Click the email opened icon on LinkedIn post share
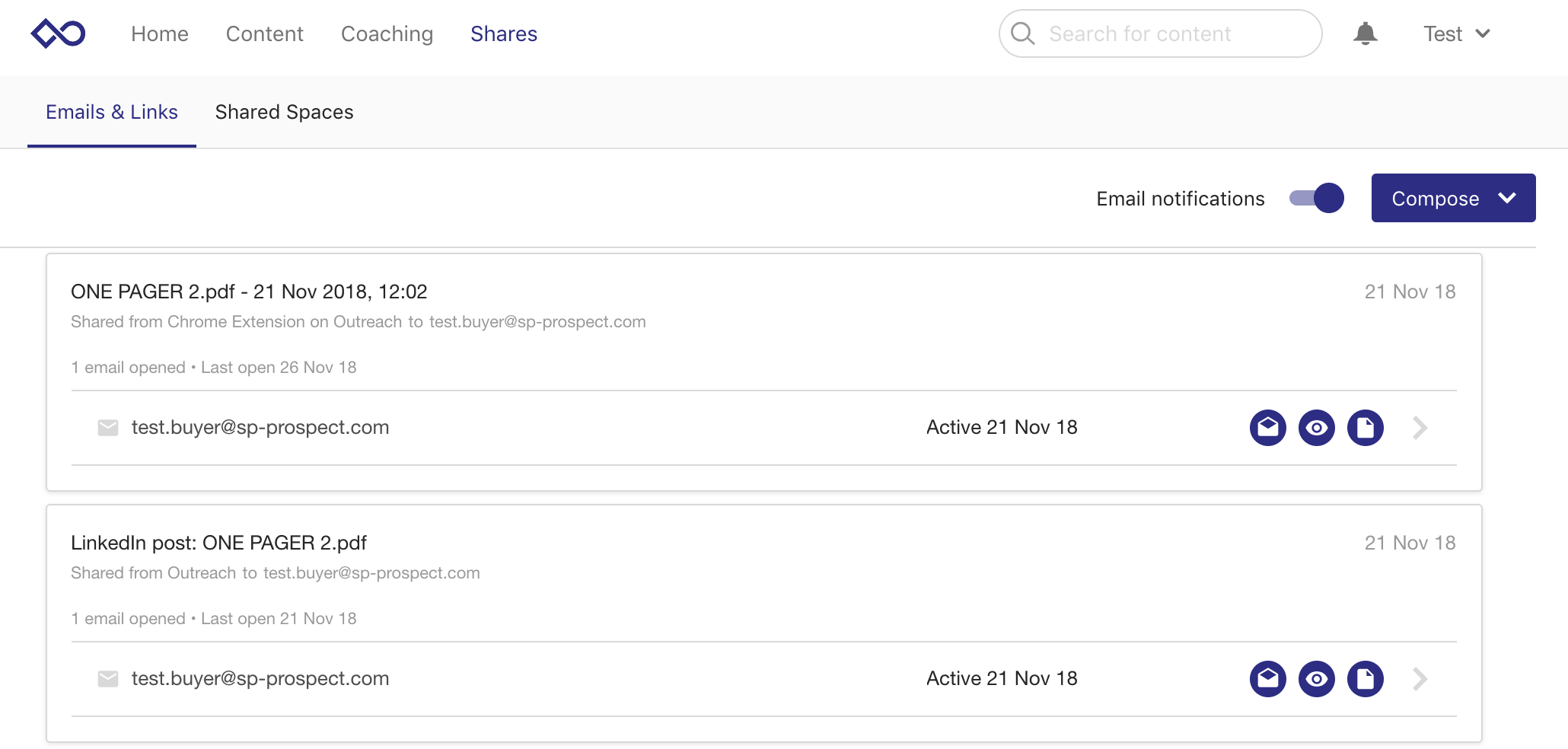The width and height of the screenshot is (1568, 749). (1267, 678)
